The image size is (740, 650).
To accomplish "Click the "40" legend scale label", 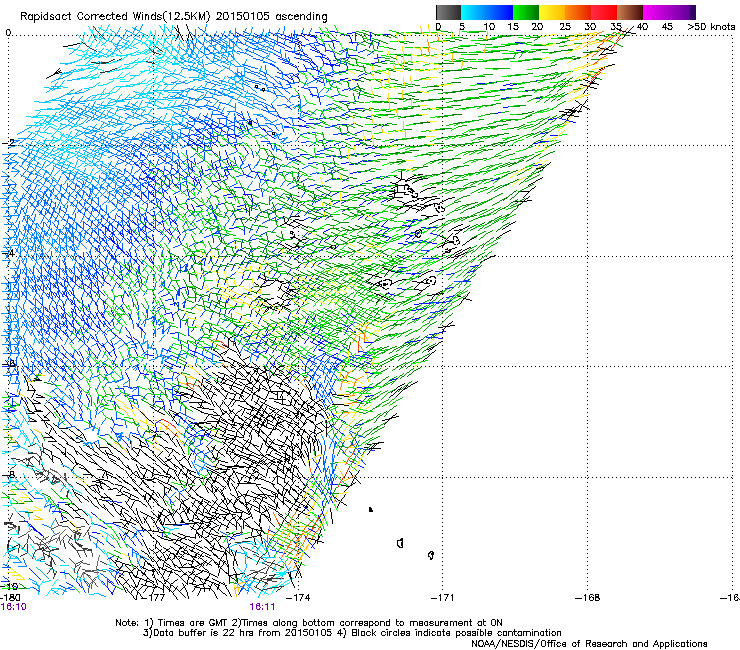I will [642, 27].
